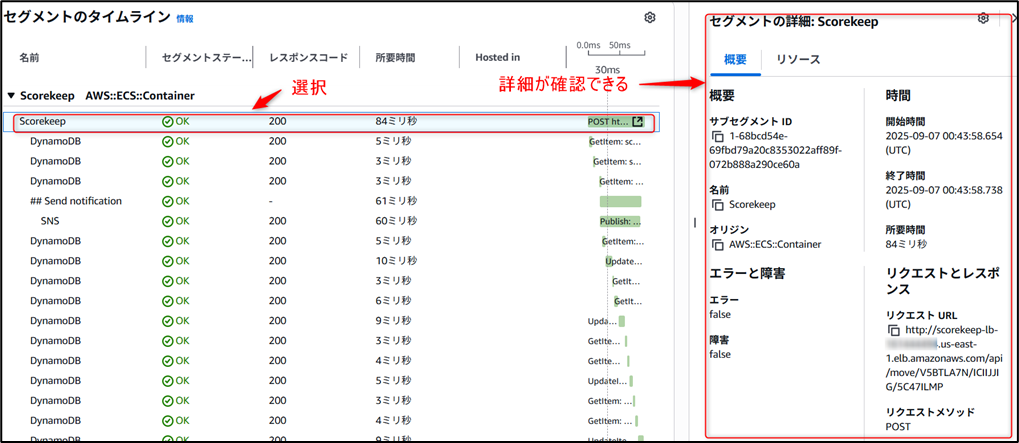Open the segment timeline settings gear

650,18
